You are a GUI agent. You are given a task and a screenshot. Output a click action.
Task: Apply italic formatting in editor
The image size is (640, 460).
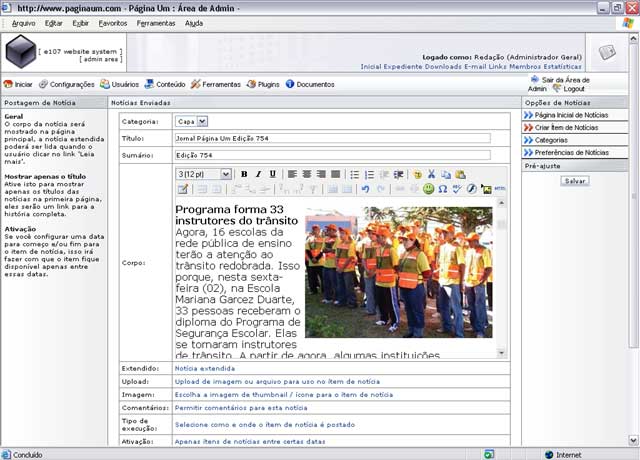tap(258, 174)
